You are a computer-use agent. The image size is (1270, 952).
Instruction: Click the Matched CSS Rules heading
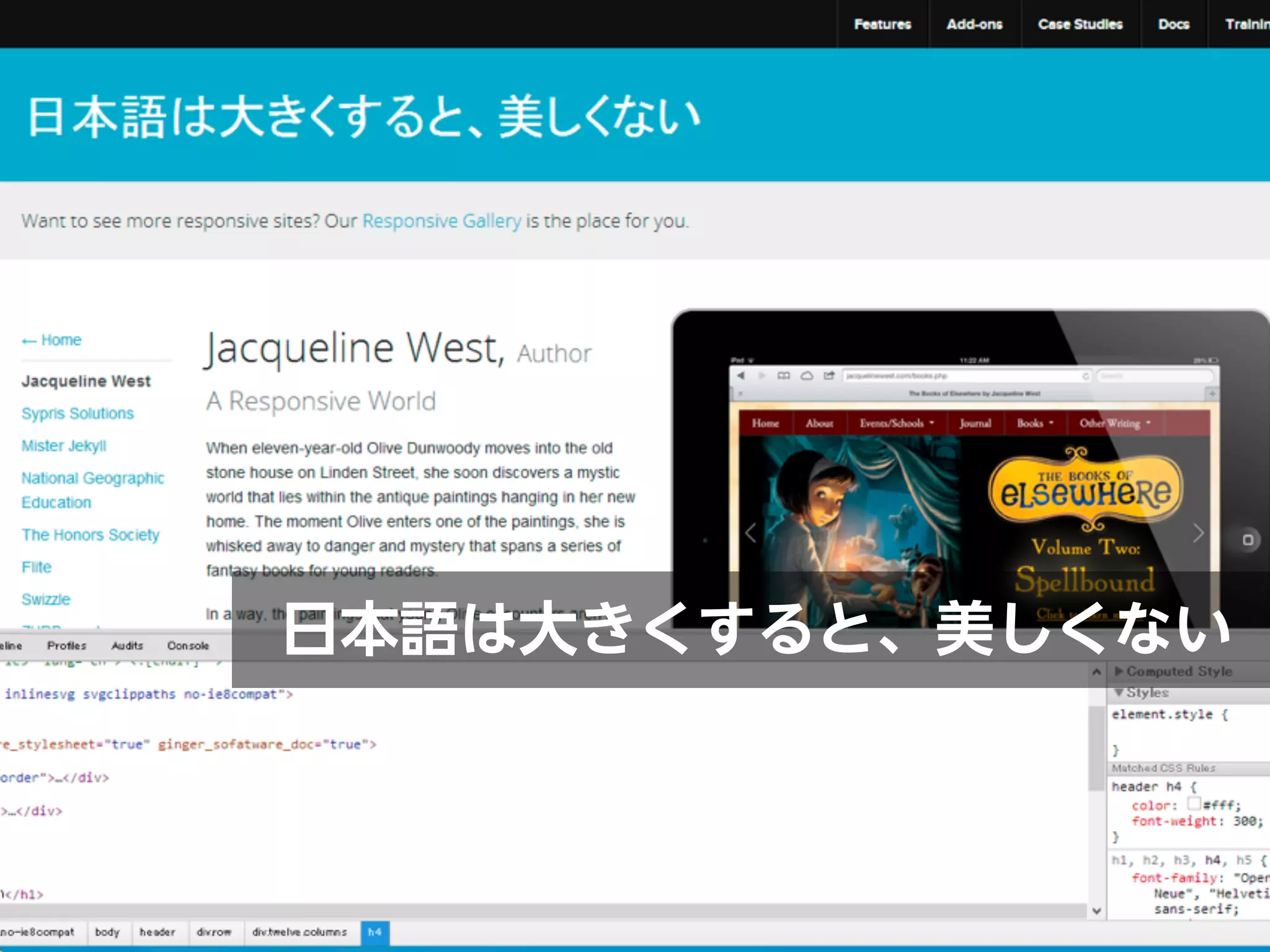tap(1163, 768)
